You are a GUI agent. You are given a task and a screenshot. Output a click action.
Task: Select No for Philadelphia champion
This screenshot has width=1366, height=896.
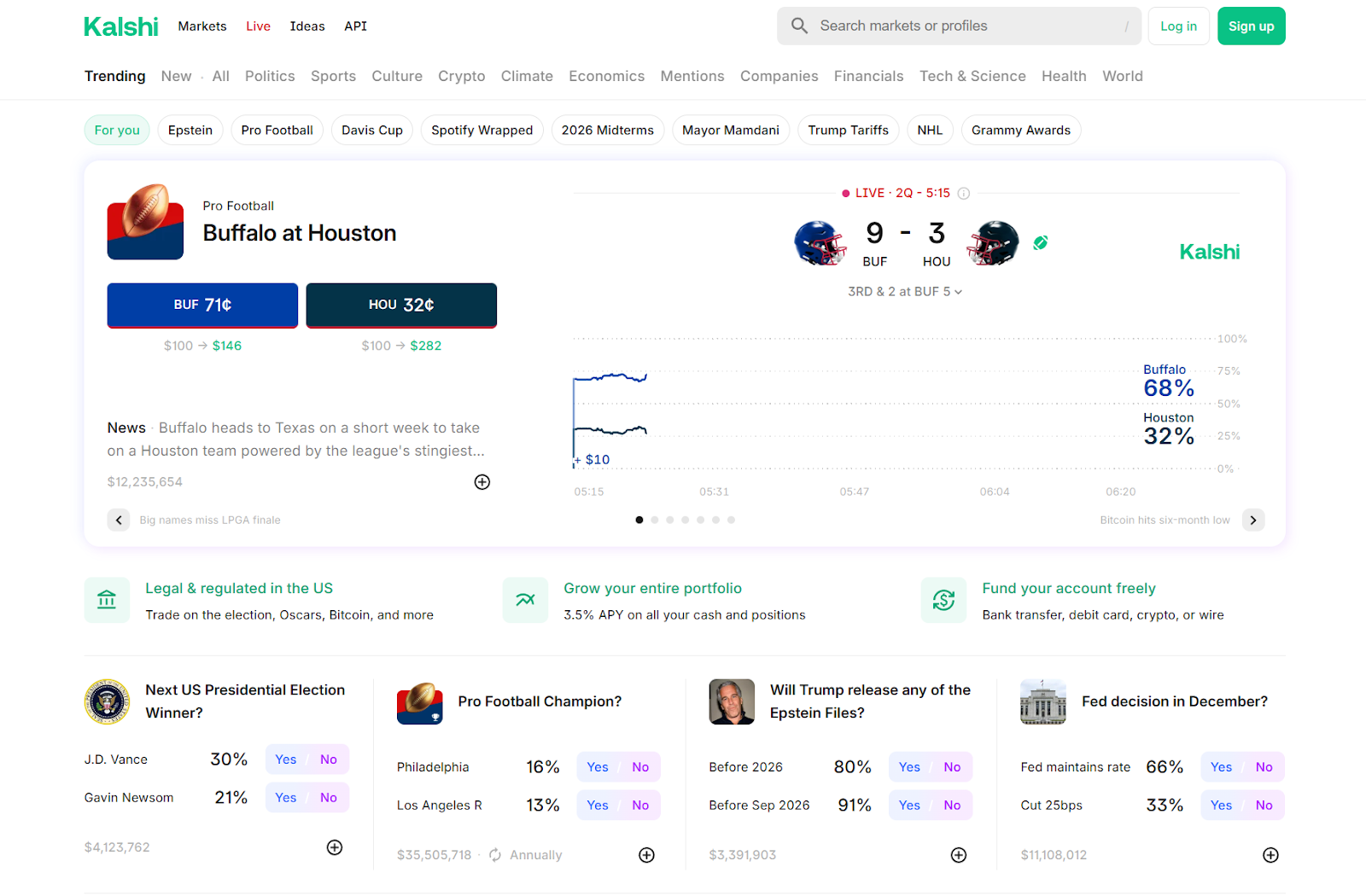click(640, 767)
